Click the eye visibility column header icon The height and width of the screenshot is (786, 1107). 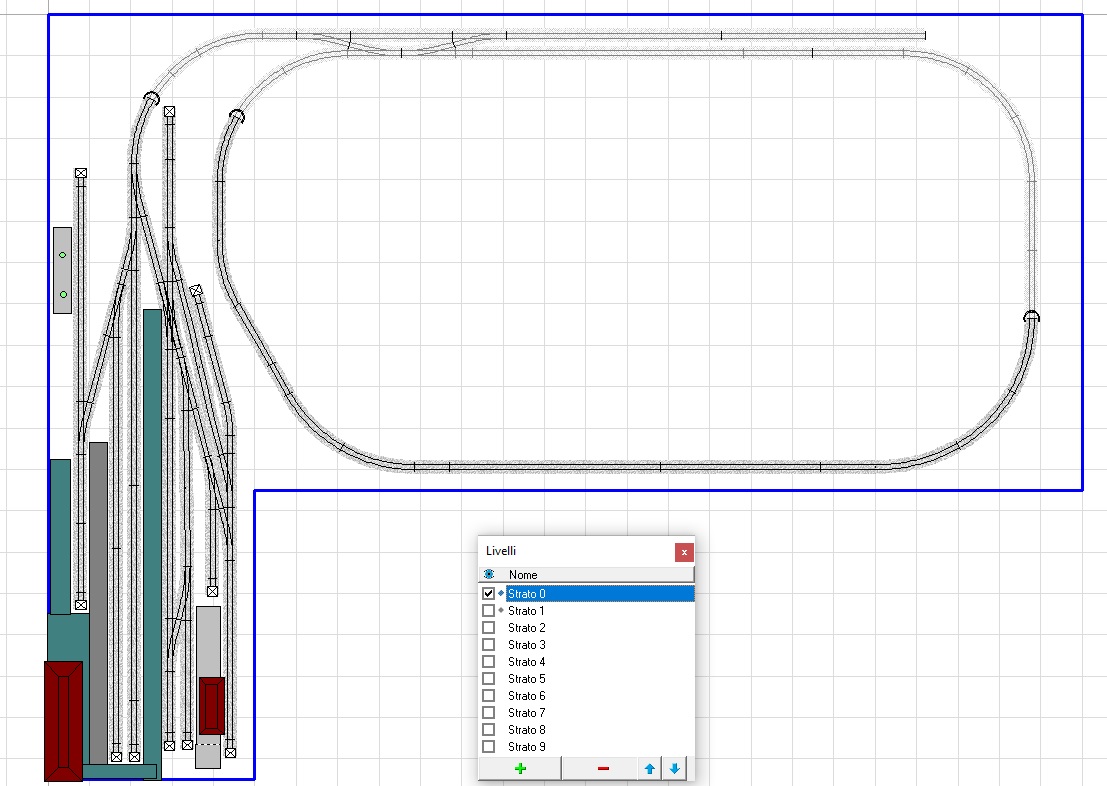click(x=489, y=574)
